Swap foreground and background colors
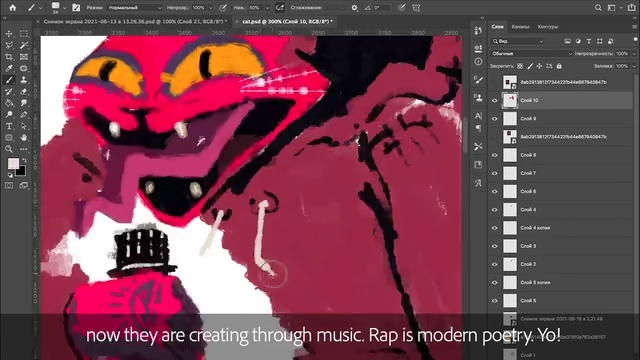The image size is (640, 360). click(24, 160)
